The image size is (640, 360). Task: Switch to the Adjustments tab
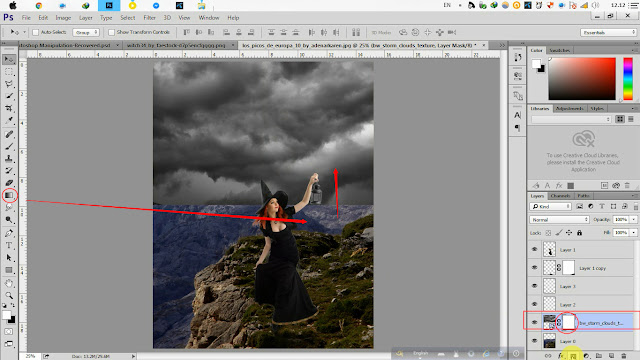click(x=569, y=109)
